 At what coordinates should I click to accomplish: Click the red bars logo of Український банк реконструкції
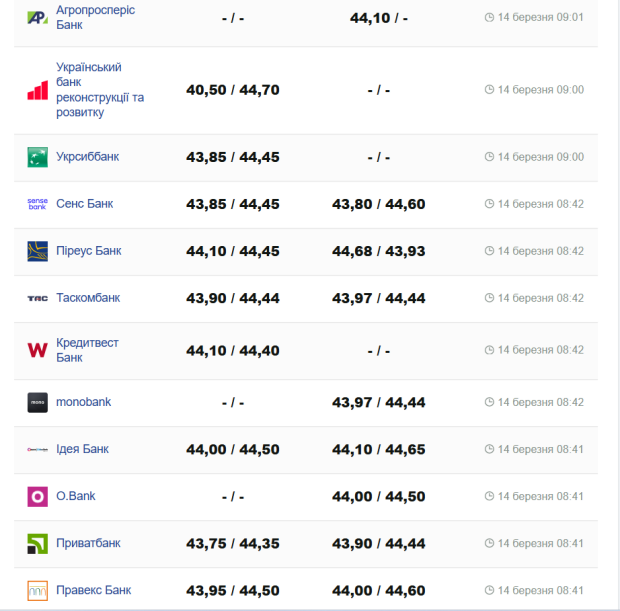coord(37,90)
